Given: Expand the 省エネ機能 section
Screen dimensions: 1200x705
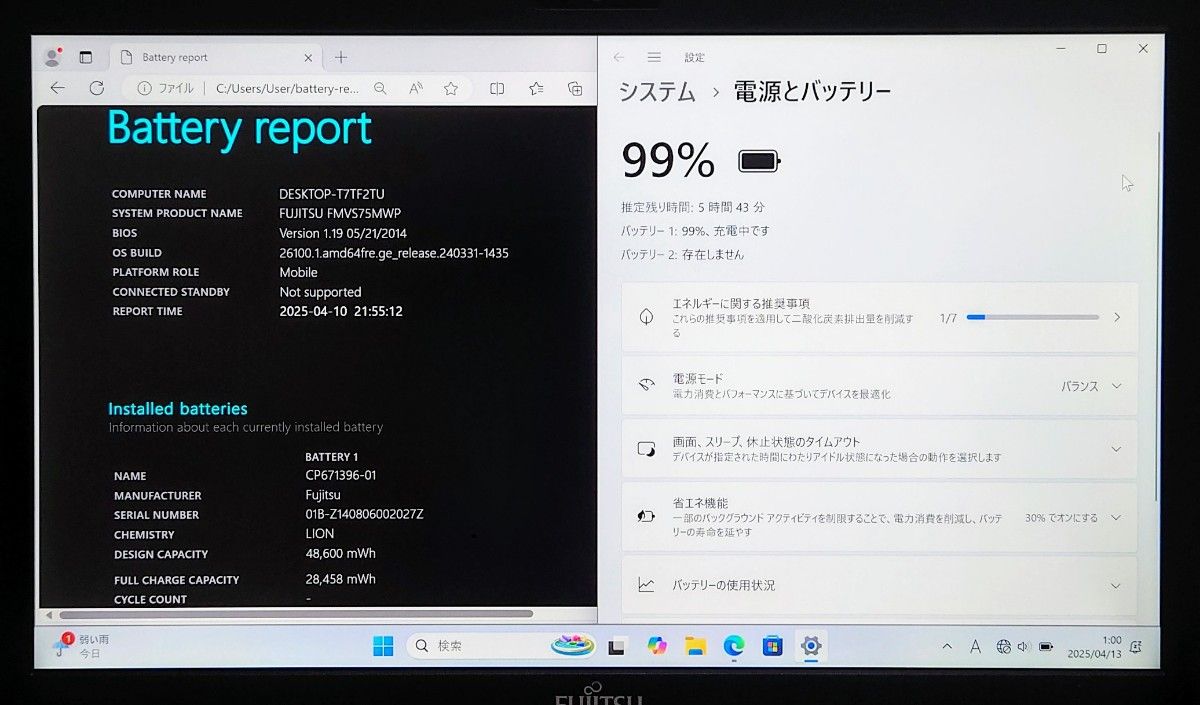Looking at the screenshot, I should (x=879, y=517).
